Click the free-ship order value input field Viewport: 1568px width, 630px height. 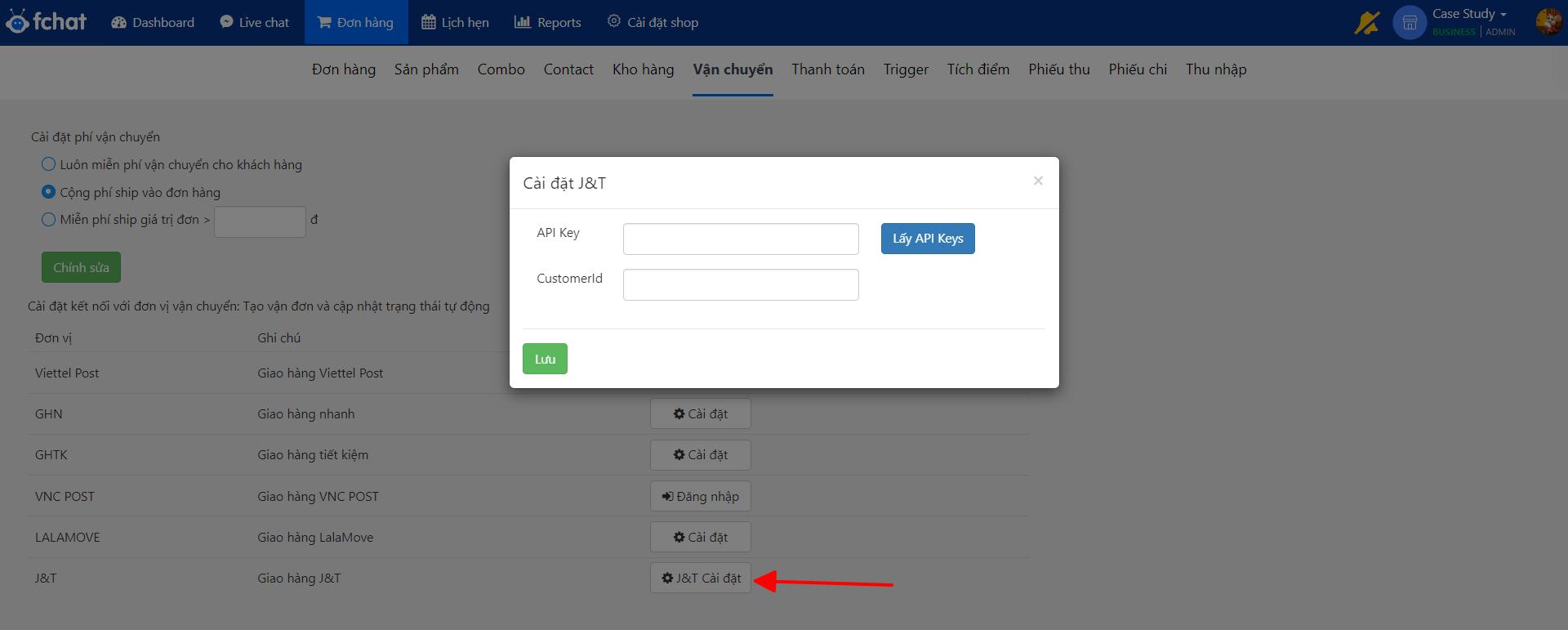[x=260, y=221]
